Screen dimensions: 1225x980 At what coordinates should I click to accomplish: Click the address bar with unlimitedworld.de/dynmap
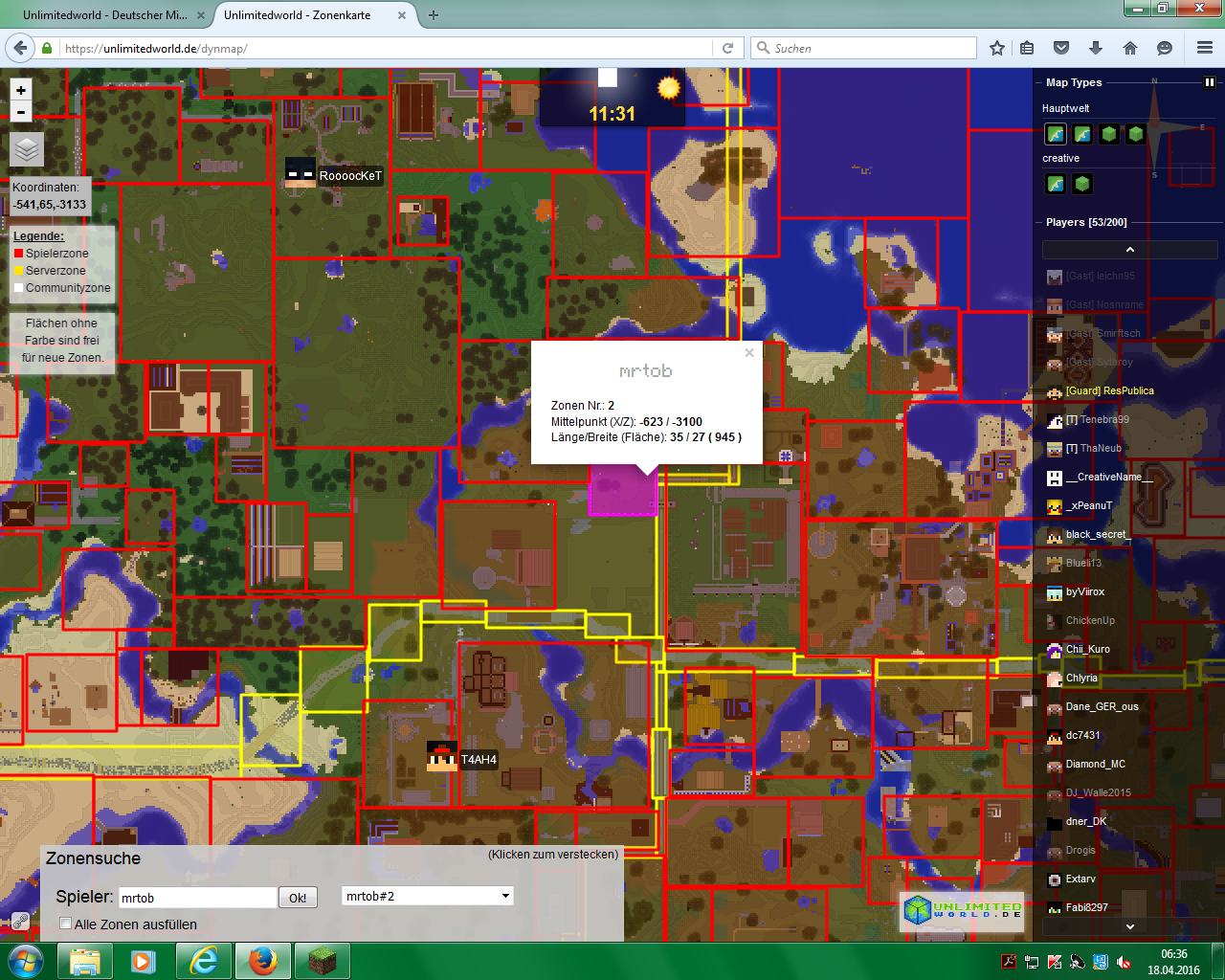pos(388,48)
